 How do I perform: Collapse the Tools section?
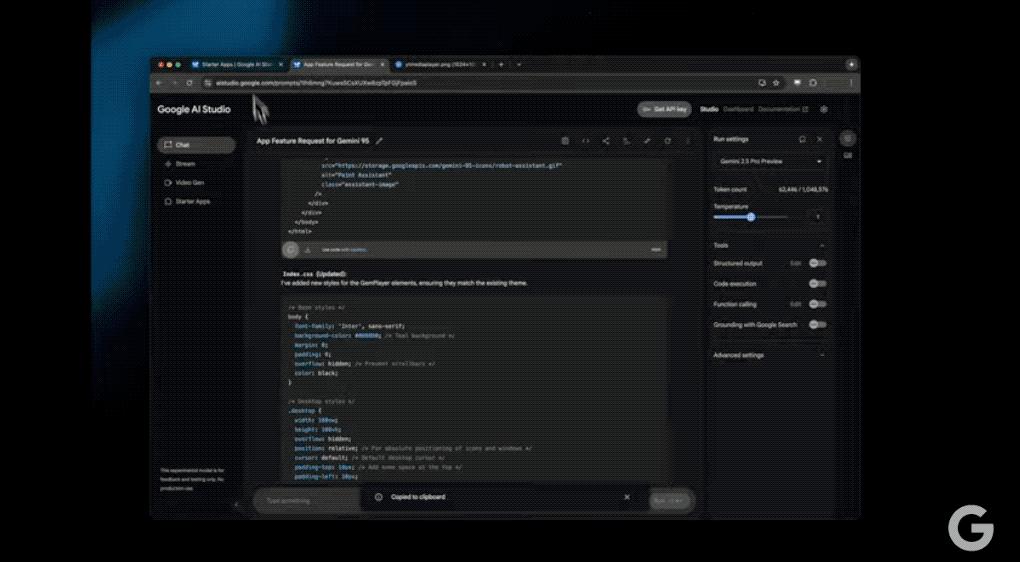point(822,245)
